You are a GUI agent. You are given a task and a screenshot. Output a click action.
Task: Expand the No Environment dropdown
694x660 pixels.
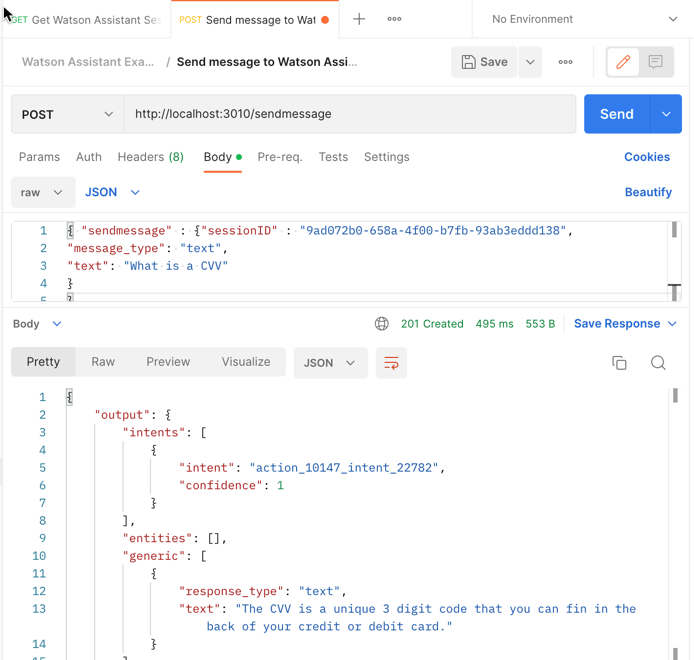click(584, 19)
